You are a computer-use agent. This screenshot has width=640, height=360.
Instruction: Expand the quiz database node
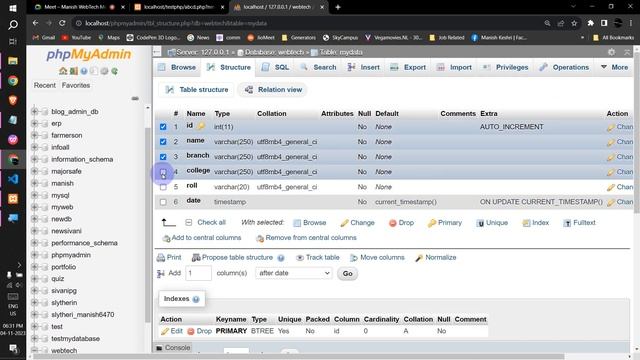[x=35, y=279]
